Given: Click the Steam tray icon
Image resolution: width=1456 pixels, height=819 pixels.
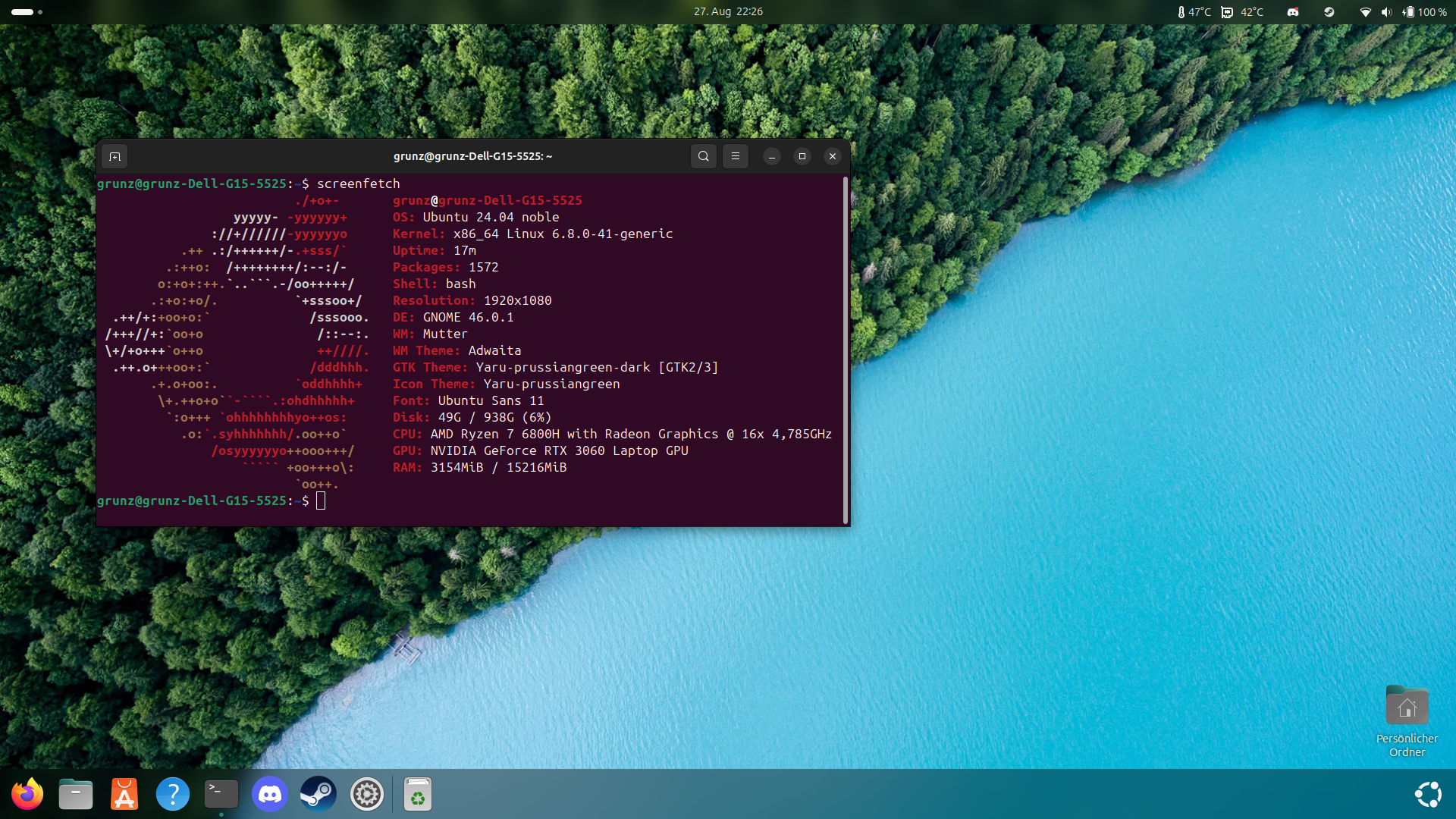Looking at the screenshot, I should (x=1329, y=11).
